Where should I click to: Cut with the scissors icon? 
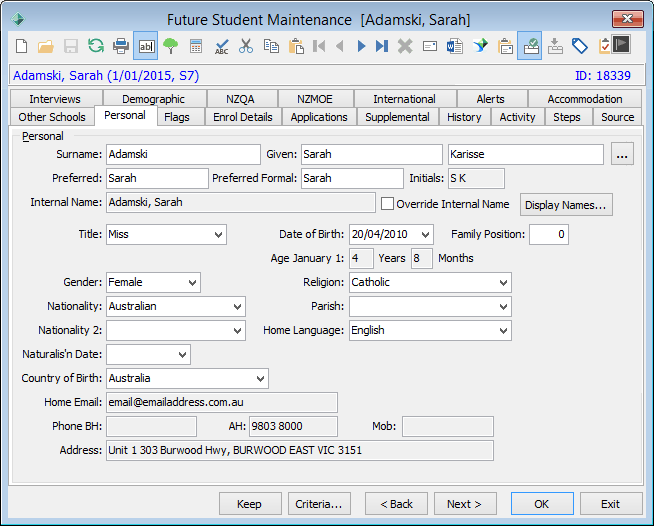pyautogui.click(x=246, y=46)
